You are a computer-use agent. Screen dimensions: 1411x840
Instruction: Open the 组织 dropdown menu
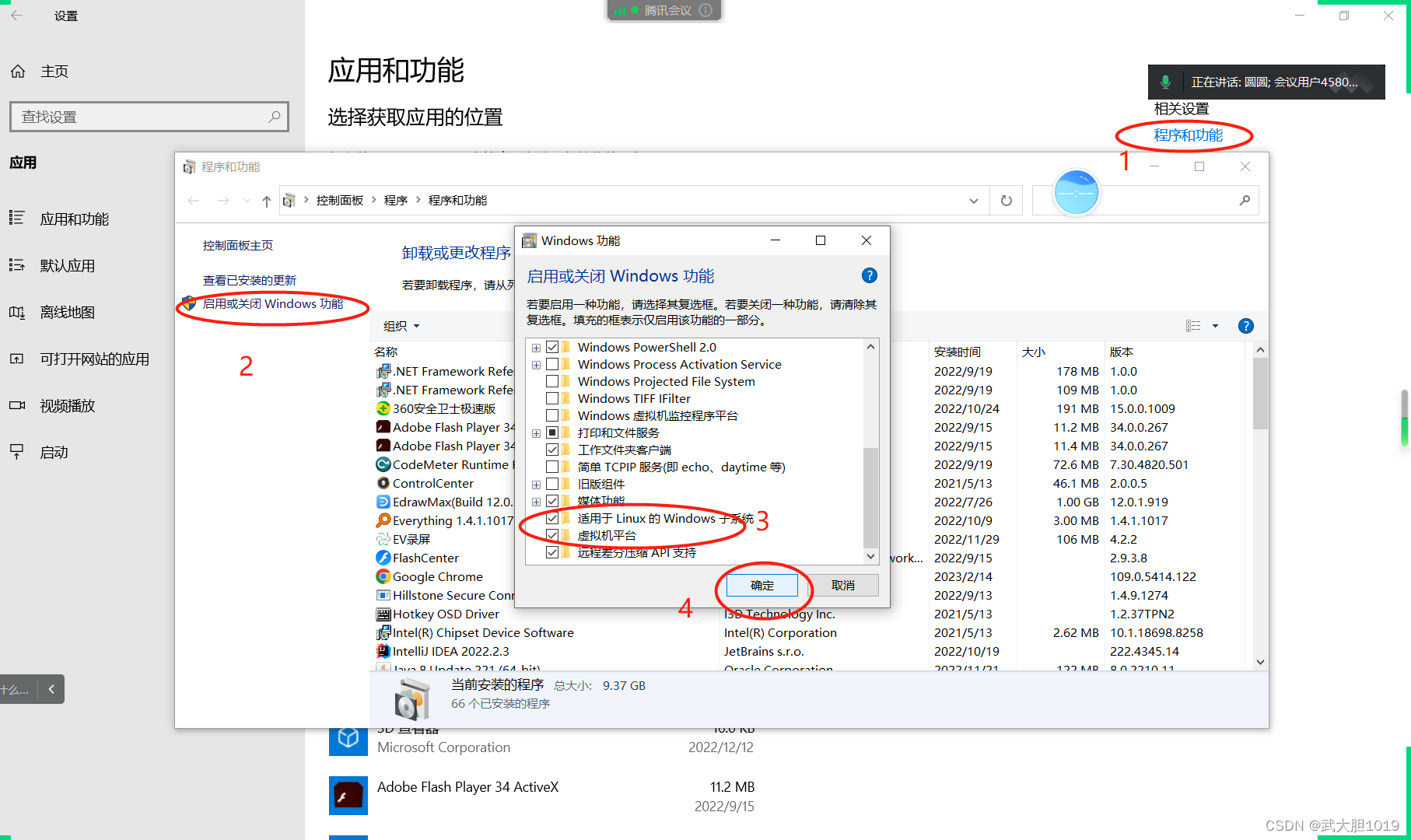(x=401, y=326)
